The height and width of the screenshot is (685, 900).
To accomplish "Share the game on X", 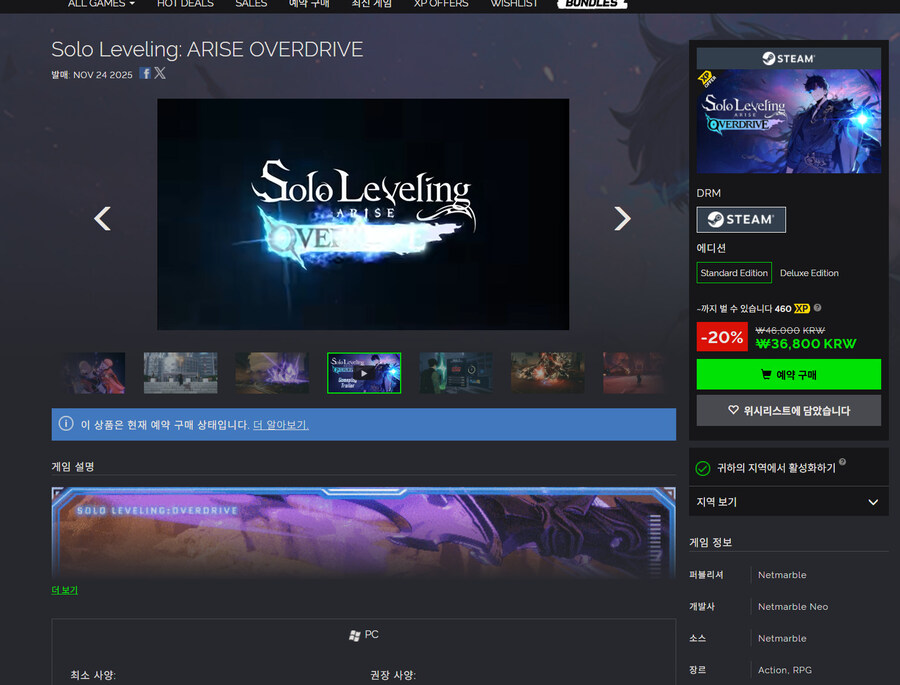I will pyautogui.click(x=160, y=73).
